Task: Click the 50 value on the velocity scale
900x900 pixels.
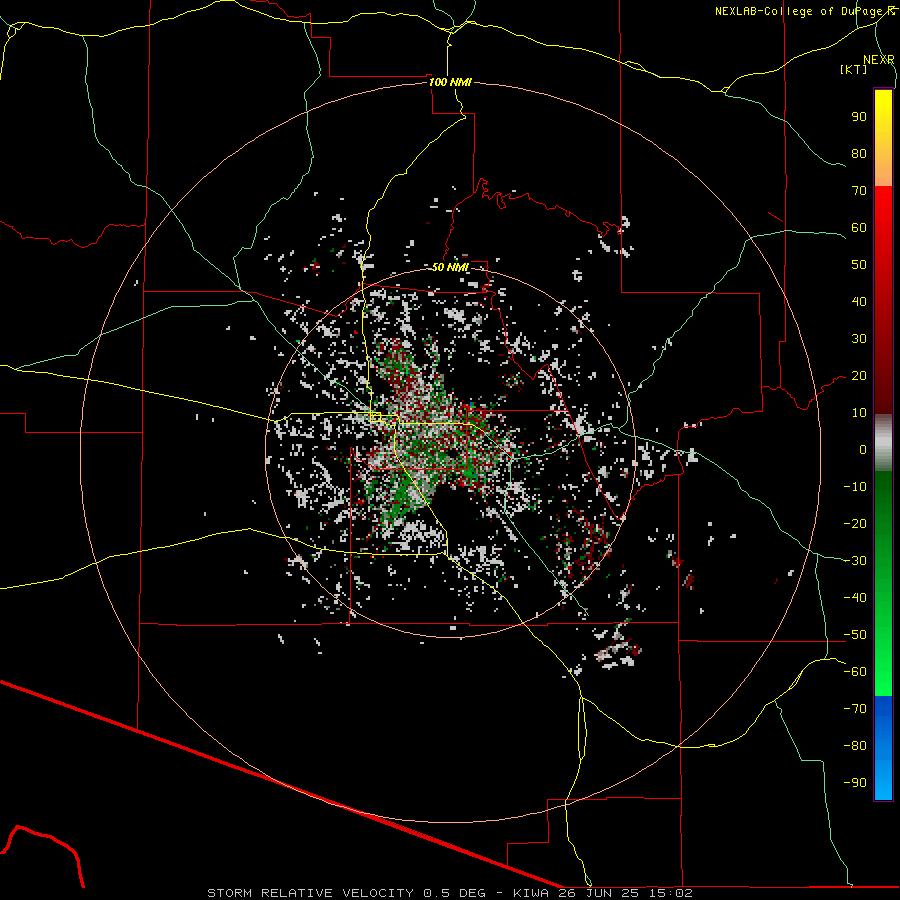Action: 859,265
